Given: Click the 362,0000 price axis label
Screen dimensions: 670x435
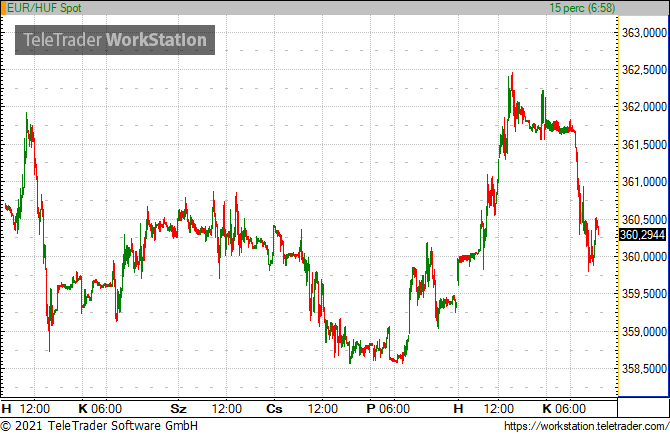Looking at the screenshot, I should click(x=644, y=107).
